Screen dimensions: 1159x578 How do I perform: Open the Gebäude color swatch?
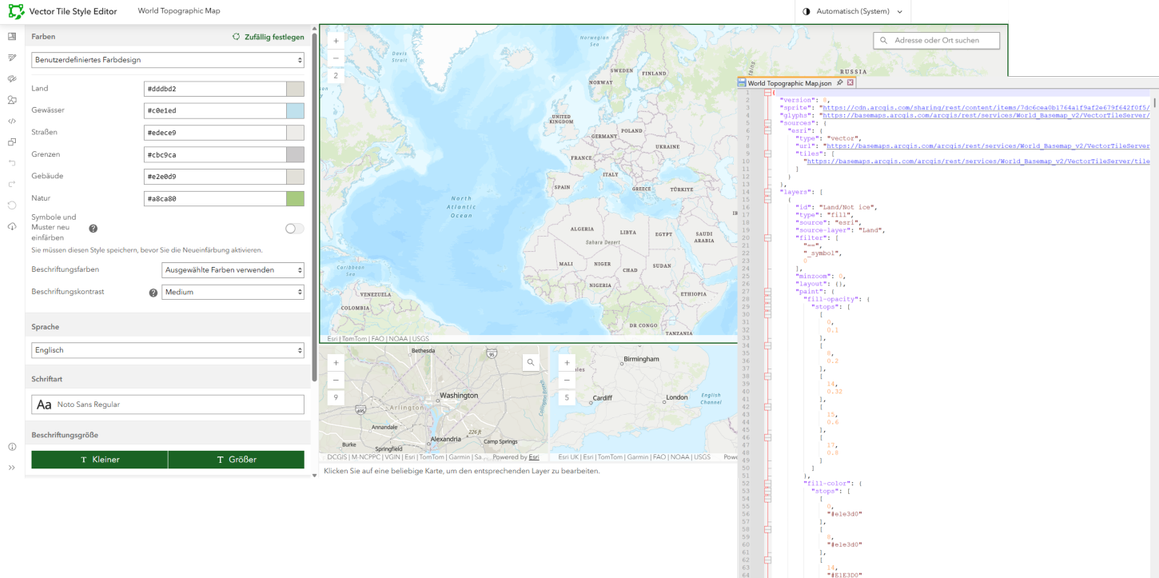295,177
